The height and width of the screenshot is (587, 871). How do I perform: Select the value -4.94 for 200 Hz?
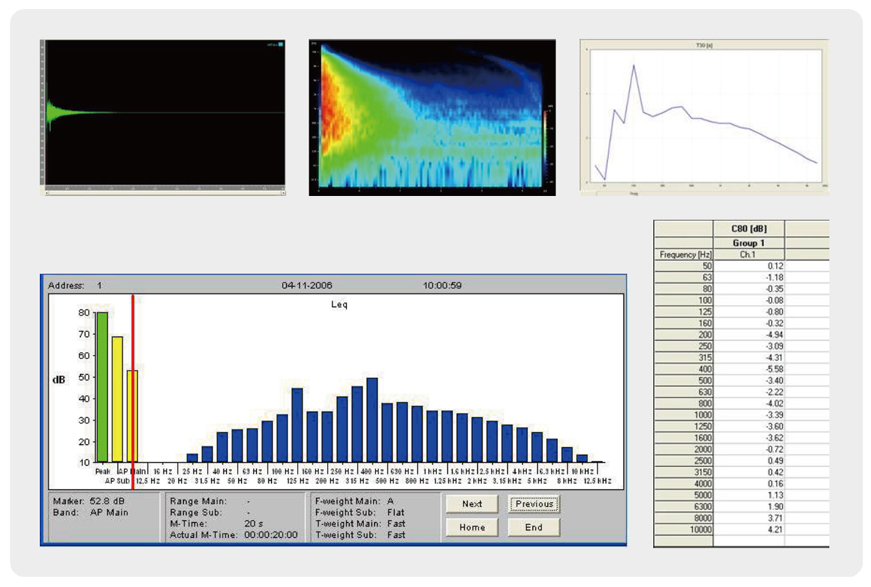(749, 334)
